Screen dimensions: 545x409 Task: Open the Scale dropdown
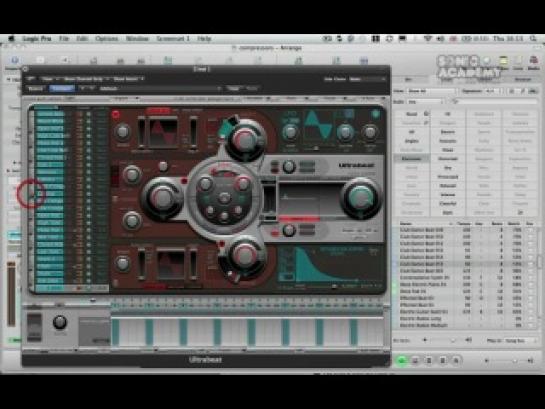coord(425,102)
